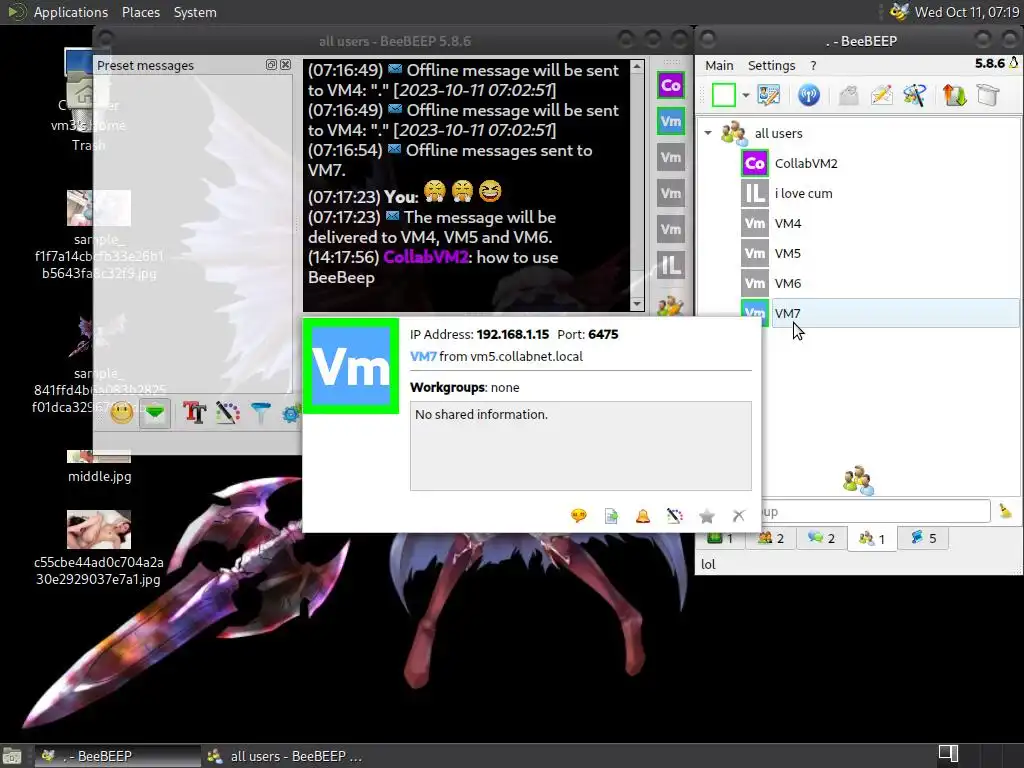Screen dimensions: 1024x768
Task: Click the blue Vm avatar in chat member strip
Action: 671,121
